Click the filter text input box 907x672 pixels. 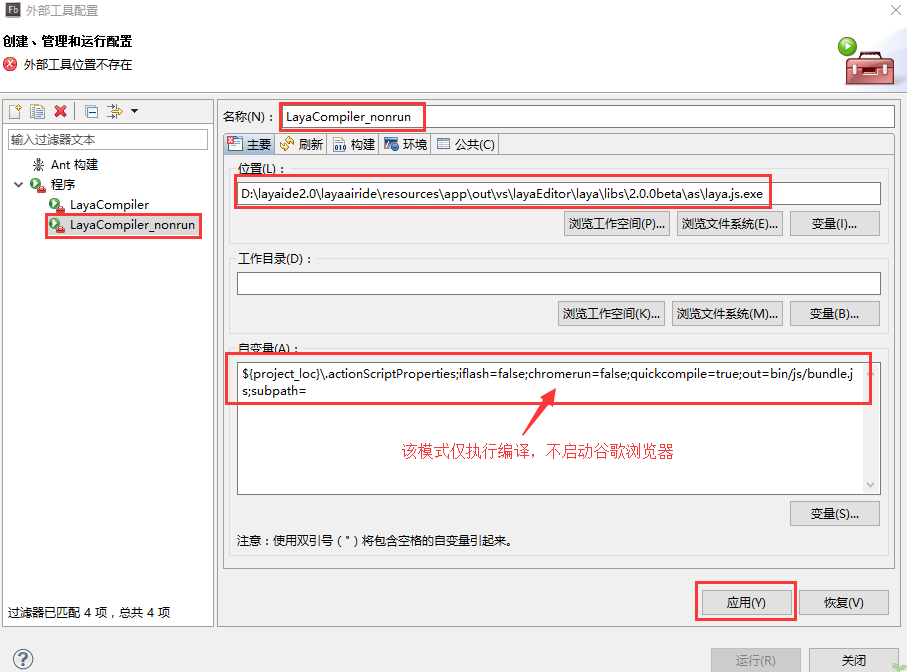[108, 139]
